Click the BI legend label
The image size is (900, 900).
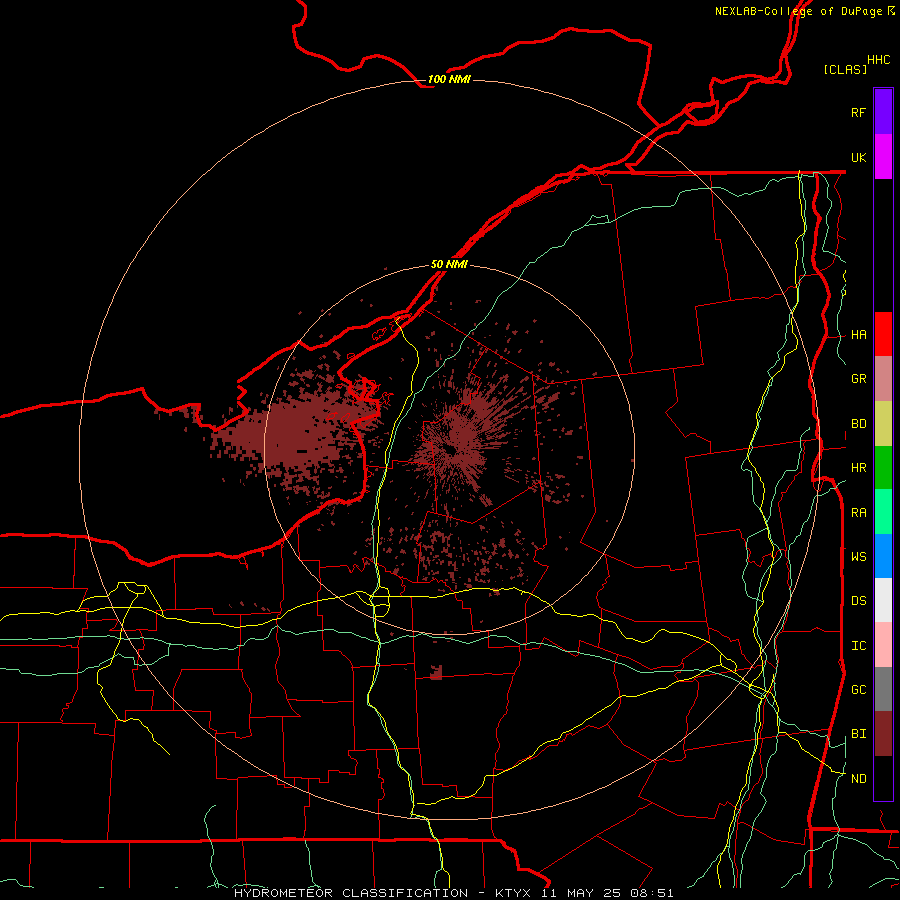click(858, 734)
